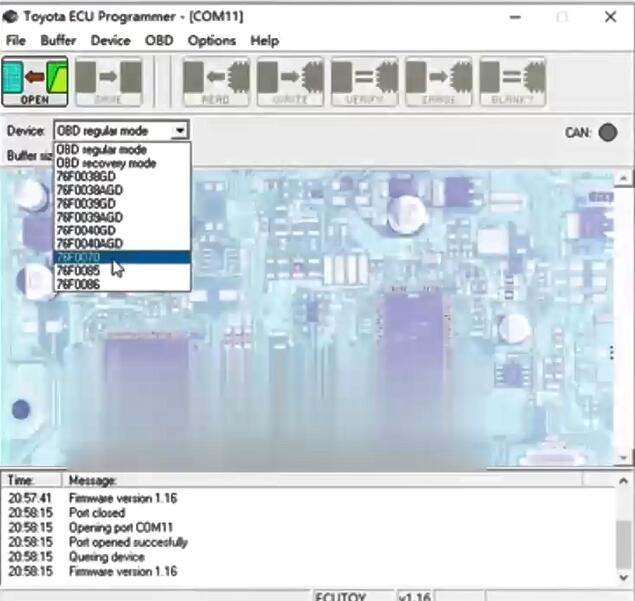Choose 76F0038AGD from device list
635x601 pixels.
click(122, 190)
